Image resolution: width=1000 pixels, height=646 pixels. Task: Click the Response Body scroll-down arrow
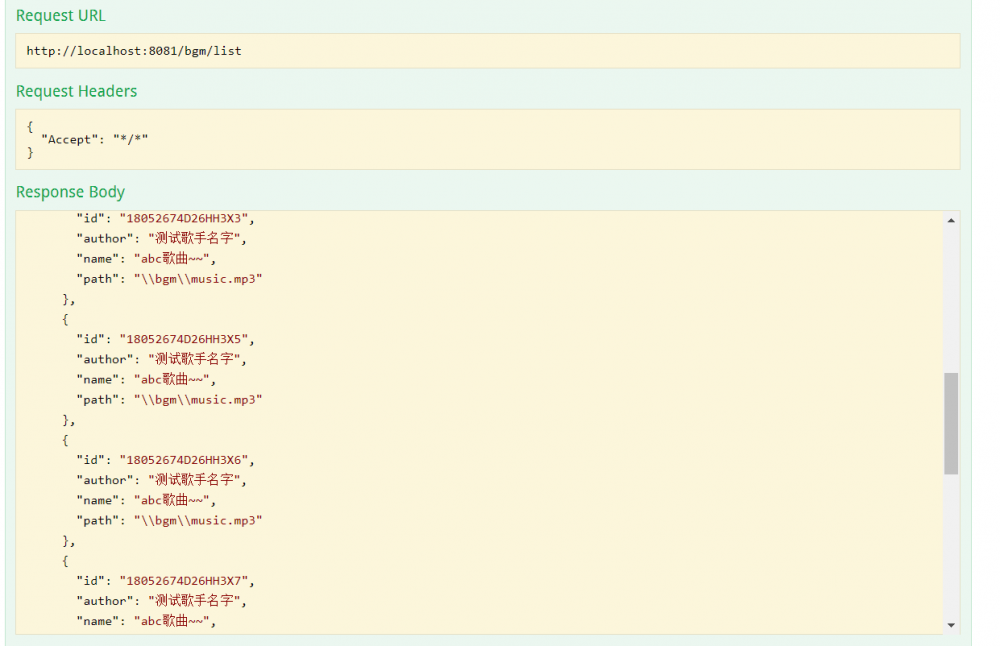click(950, 625)
